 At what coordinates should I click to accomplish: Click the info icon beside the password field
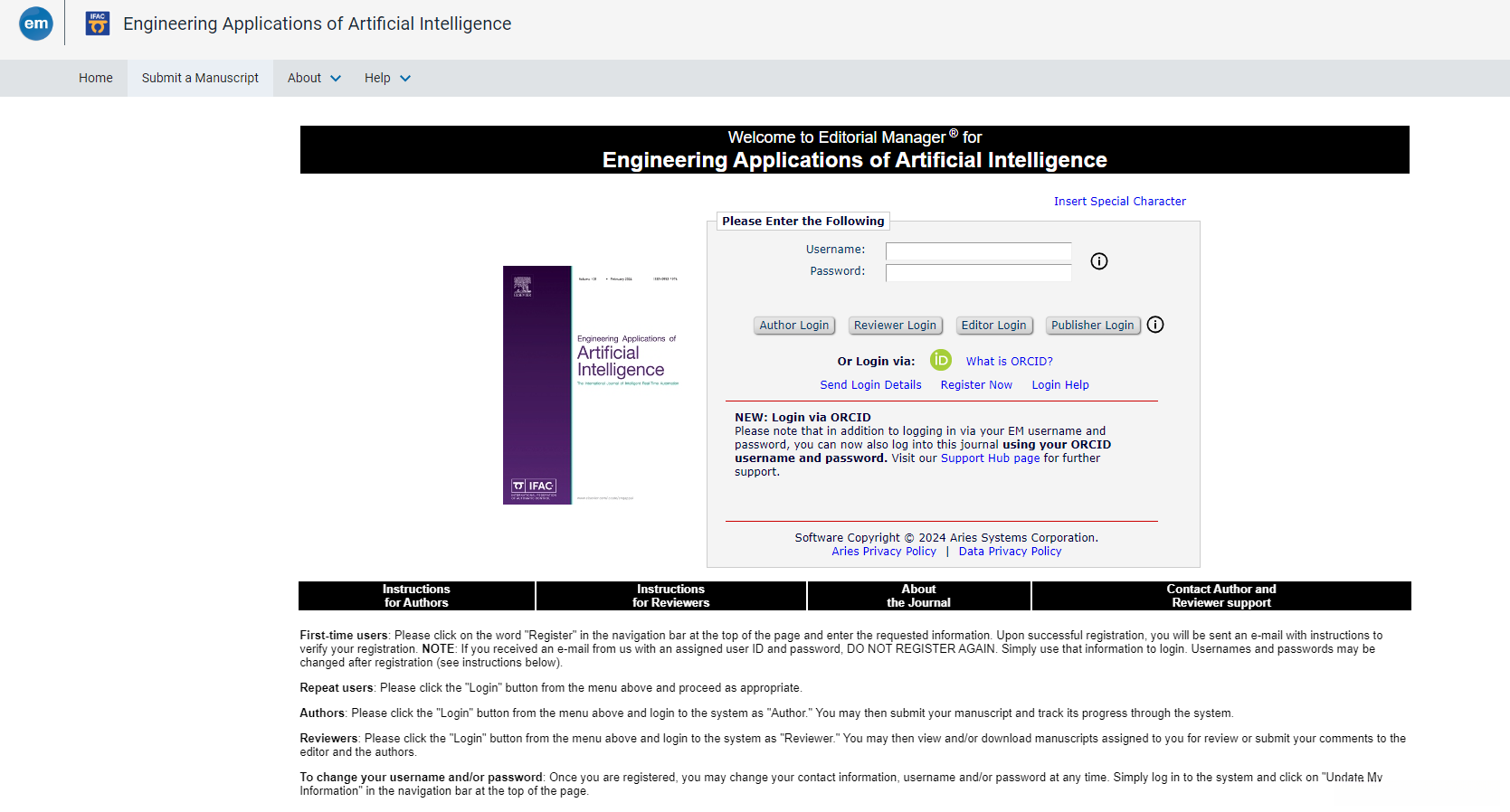tap(1099, 261)
